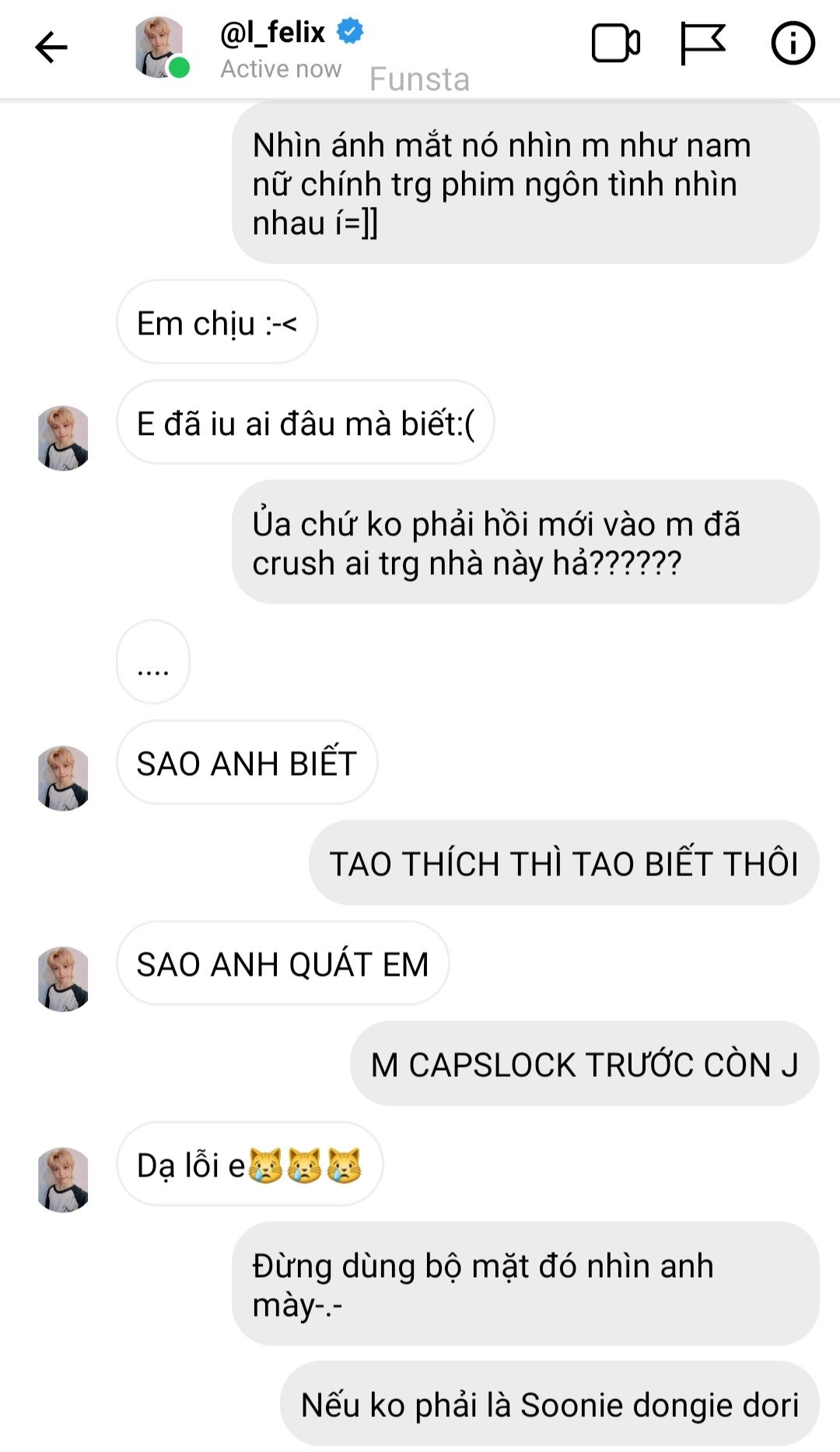
Task: Tap avatar next to 'SAO ANH QUÁT EM'
Action: 63,979
